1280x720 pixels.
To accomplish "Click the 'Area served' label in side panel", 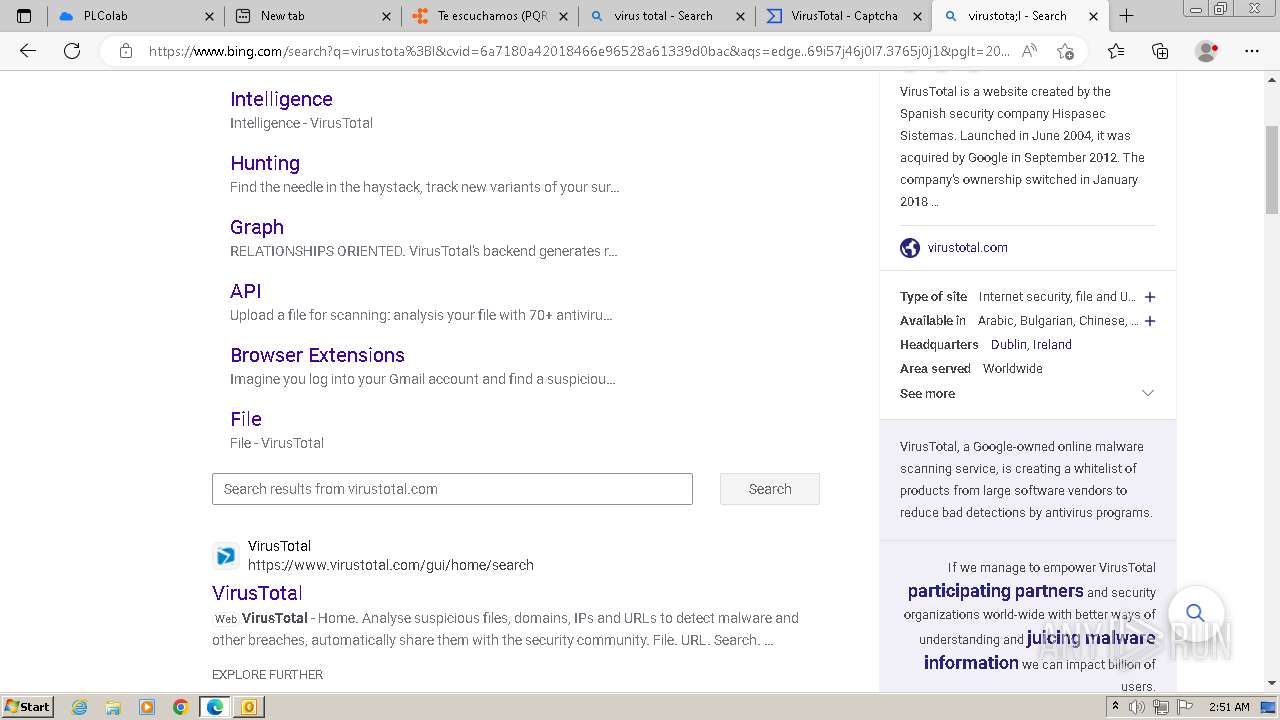I will click(x=935, y=369).
